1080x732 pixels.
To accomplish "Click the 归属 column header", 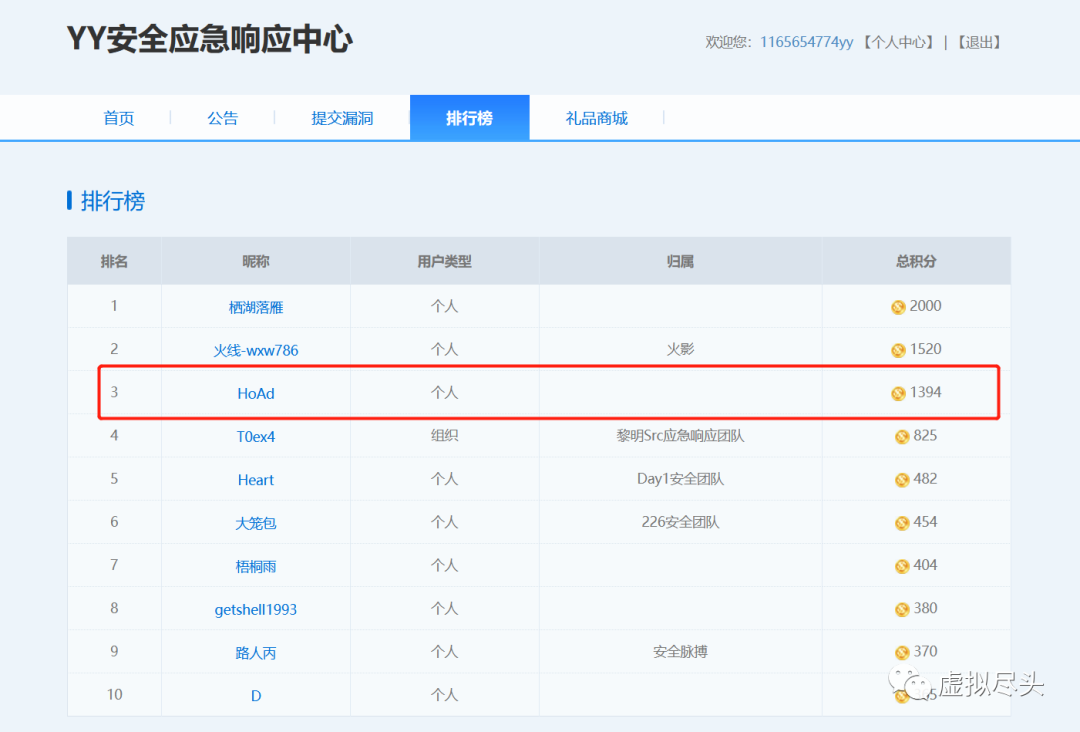I will point(680,261).
